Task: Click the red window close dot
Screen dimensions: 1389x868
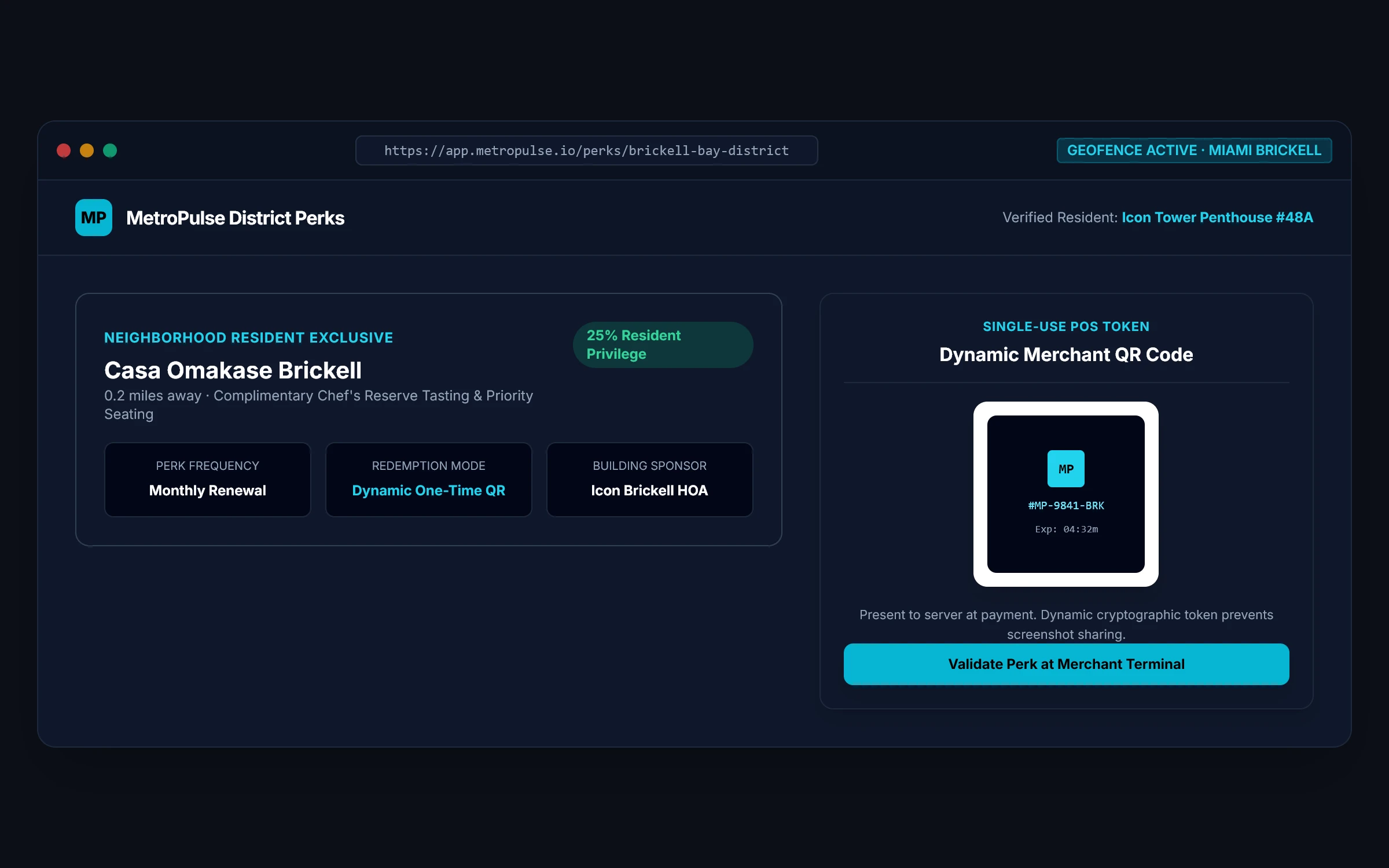Action: coord(64,150)
